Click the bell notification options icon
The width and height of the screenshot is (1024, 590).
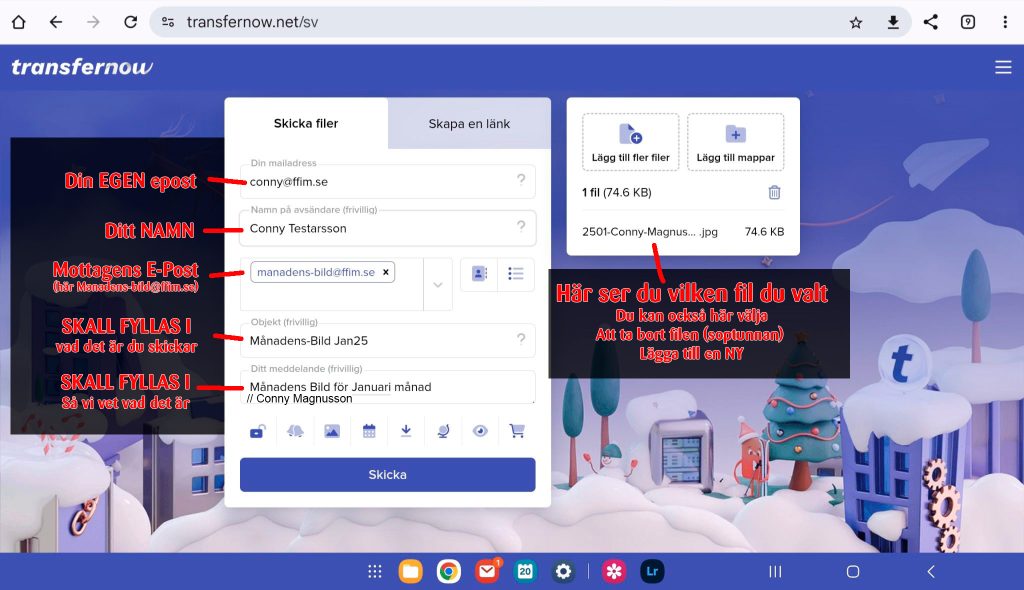pyautogui.click(x=295, y=432)
